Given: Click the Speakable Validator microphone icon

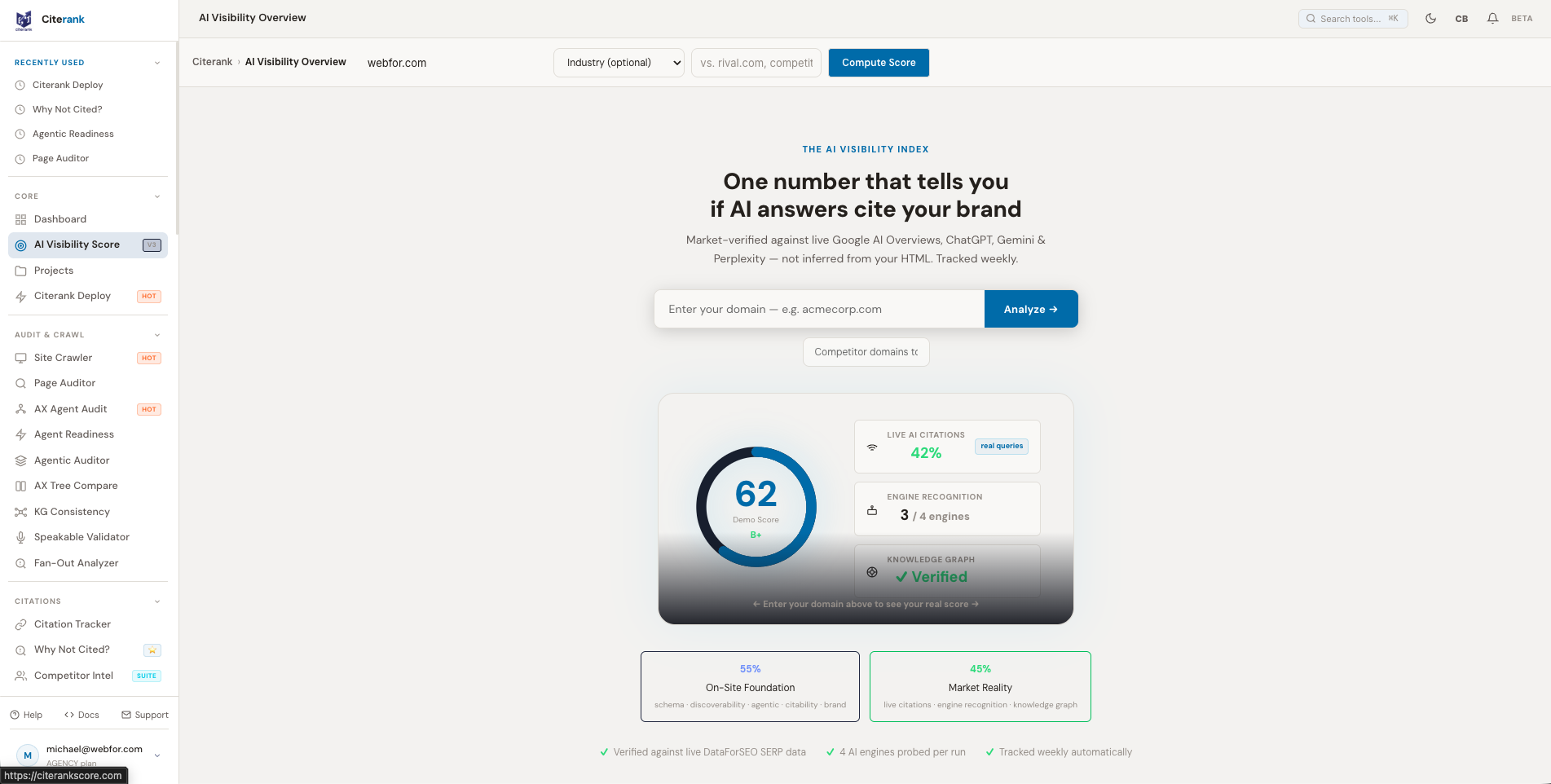Looking at the screenshot, I should (21, 537).
